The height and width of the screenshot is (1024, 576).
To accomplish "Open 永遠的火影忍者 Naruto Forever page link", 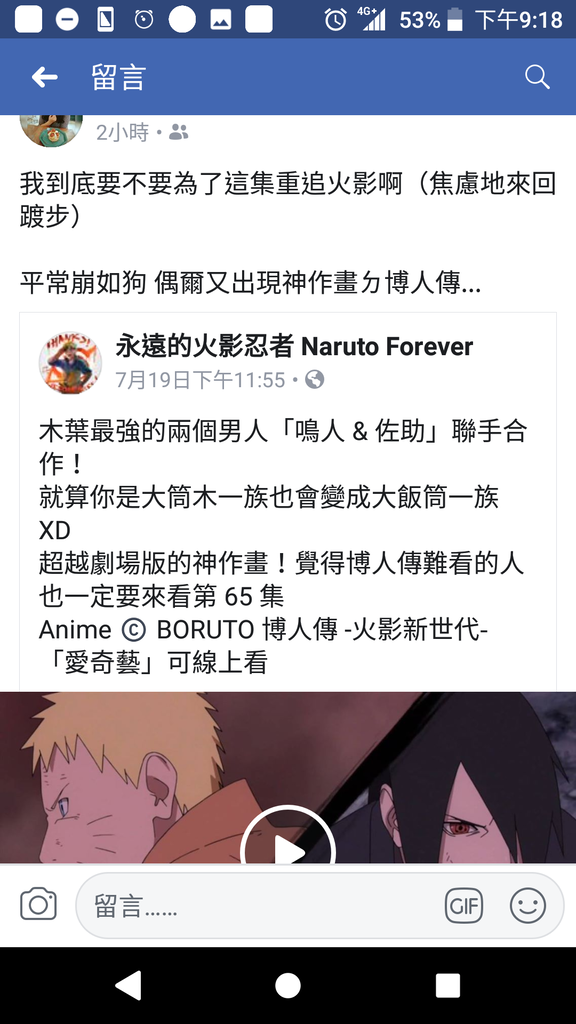I will [295, 347].
